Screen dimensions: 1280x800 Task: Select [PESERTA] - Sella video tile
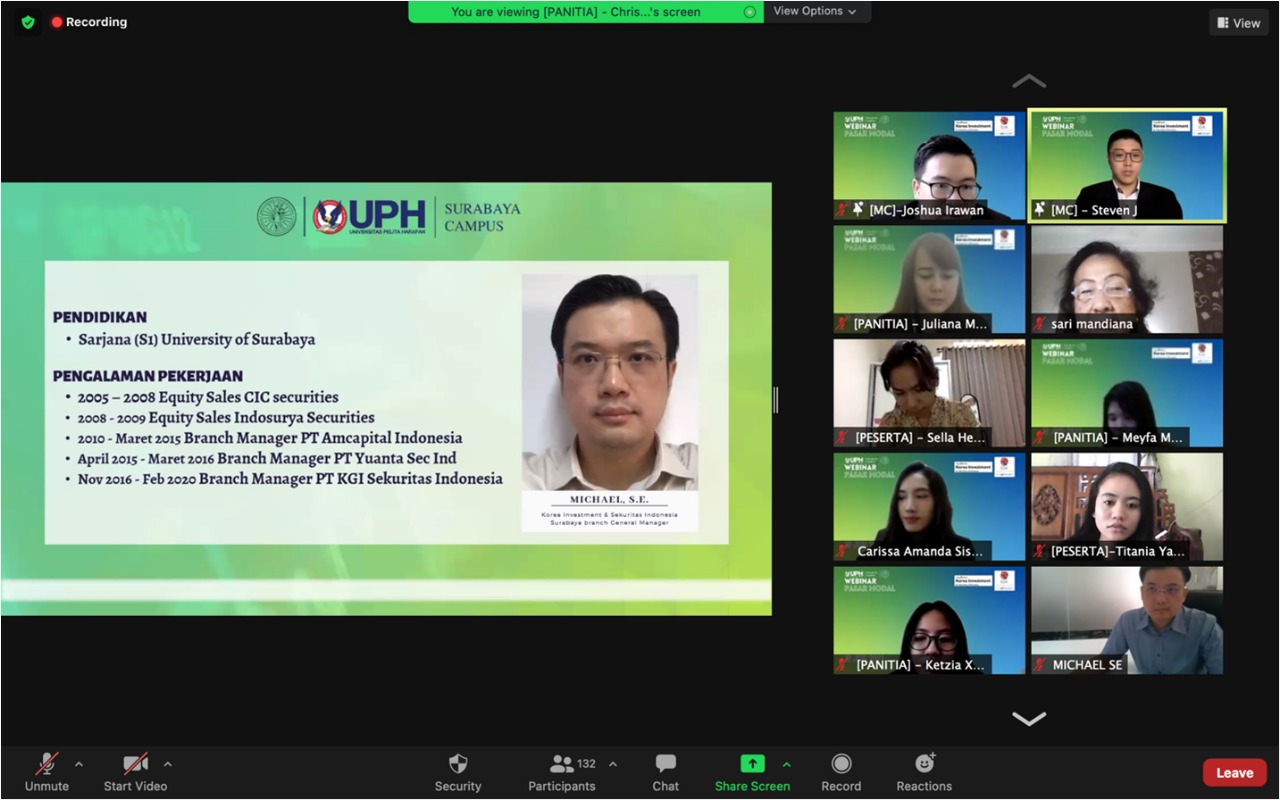(x=930, y=393)
